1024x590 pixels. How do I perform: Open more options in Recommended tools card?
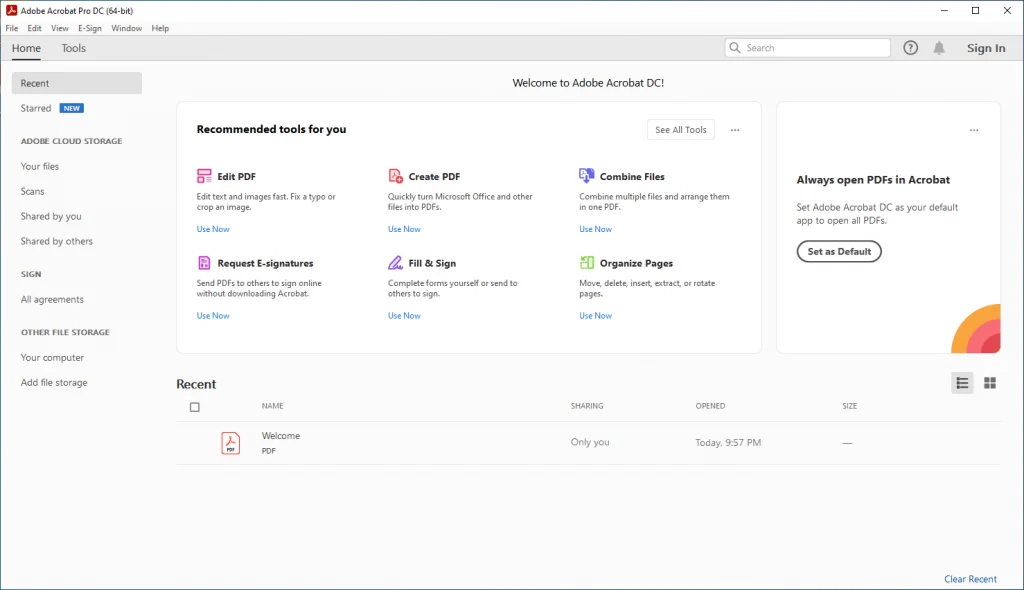pos(735,130)
